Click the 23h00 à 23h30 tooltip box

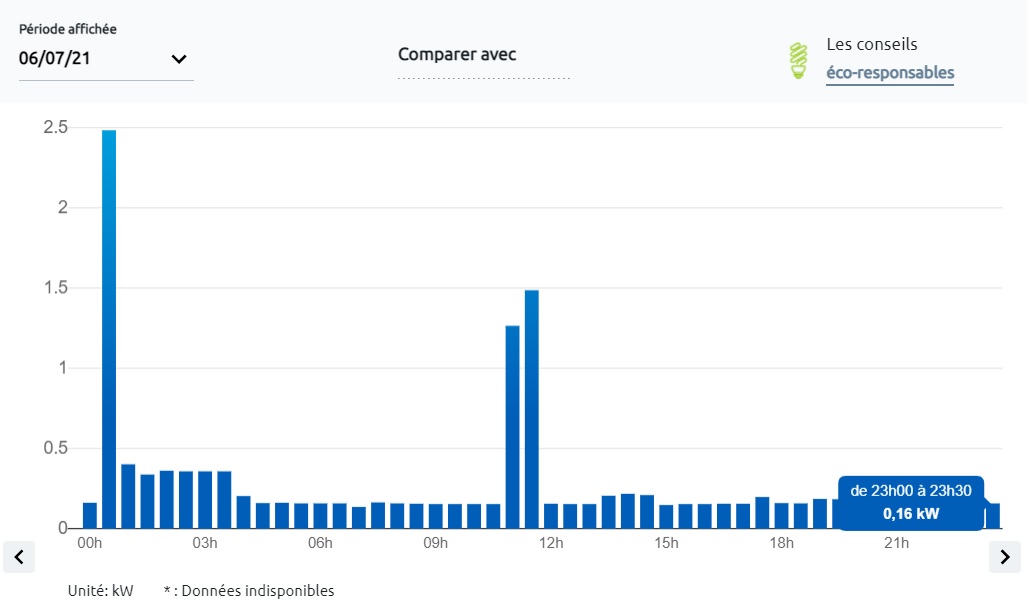910,502
